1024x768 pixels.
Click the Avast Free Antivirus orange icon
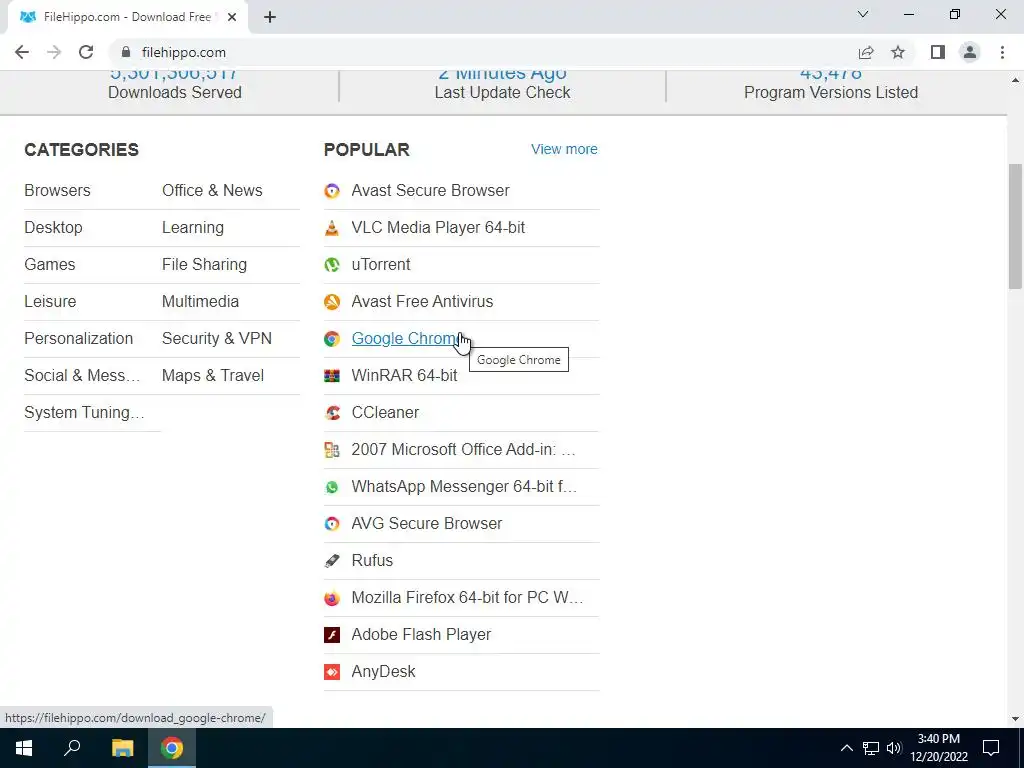pyautogui.click(x=332, y=302)
